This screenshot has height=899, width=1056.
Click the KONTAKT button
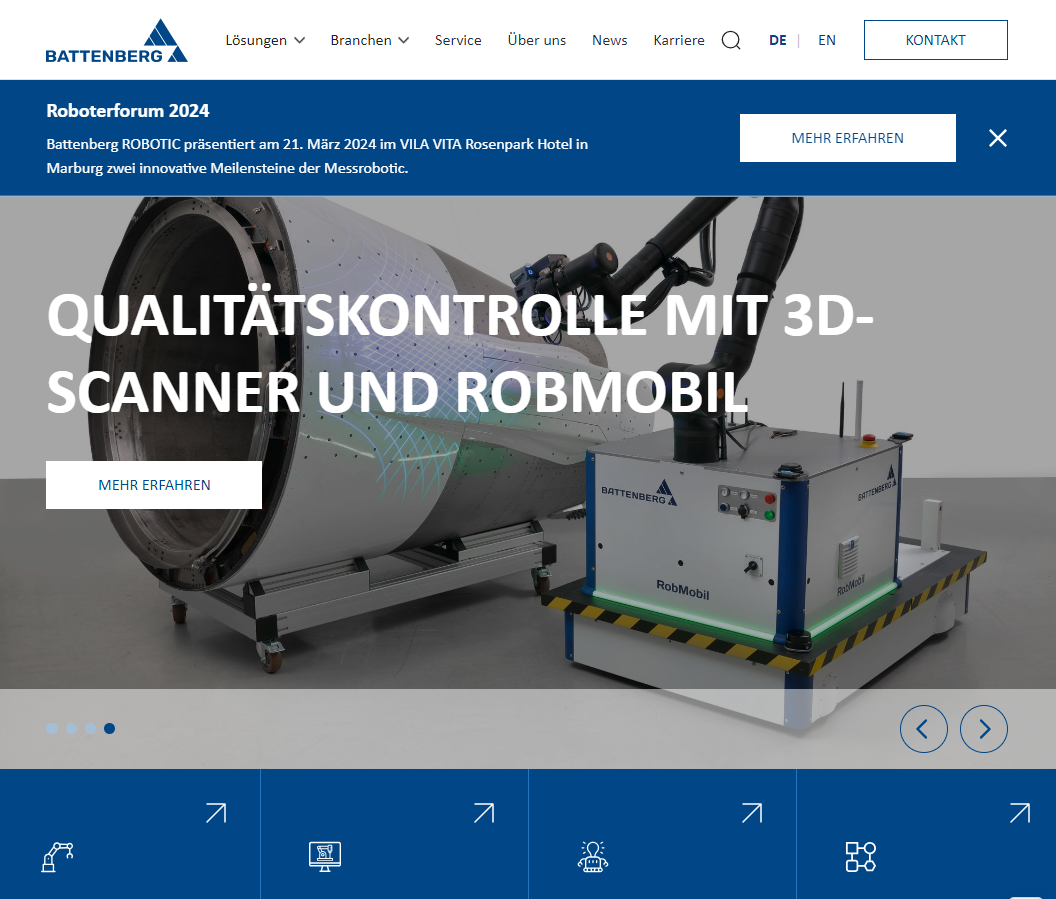(935, 41)
